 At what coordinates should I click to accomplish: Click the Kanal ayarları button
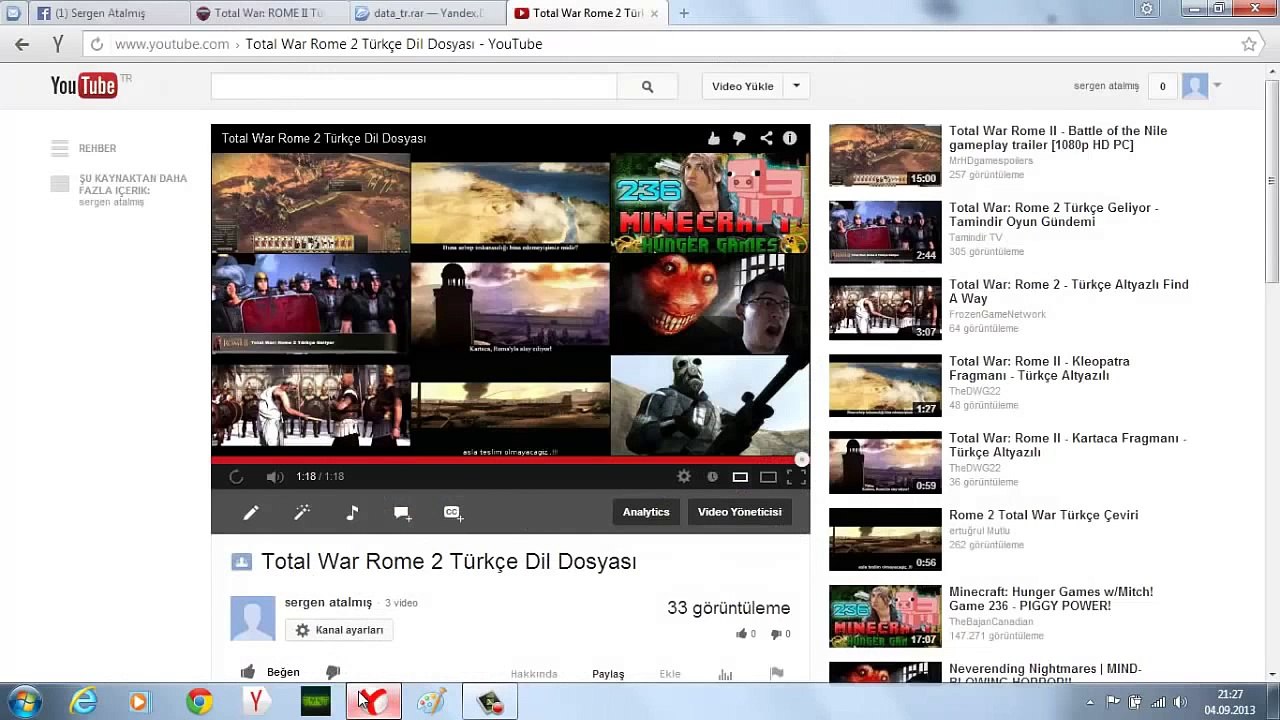[x=339, y=630]
